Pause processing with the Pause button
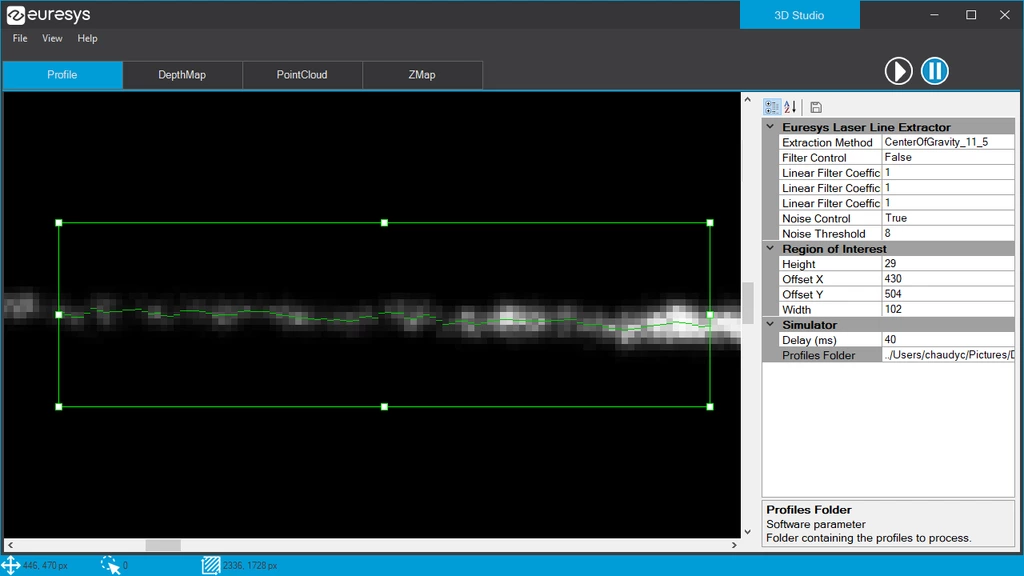Image resolution: width=1024 pixels, height=576 pixels. click(x=935, y=71)
